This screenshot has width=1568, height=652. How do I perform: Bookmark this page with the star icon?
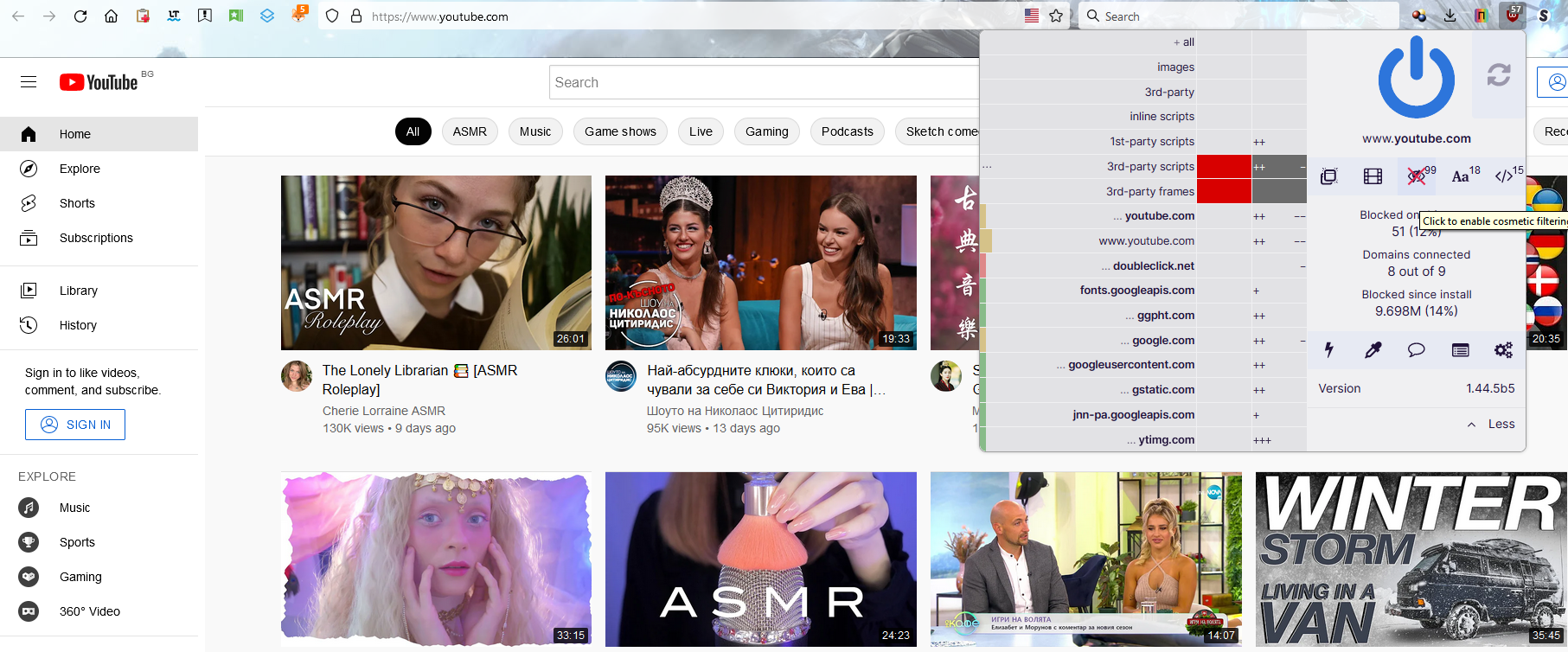click(x=1056, y=16)
